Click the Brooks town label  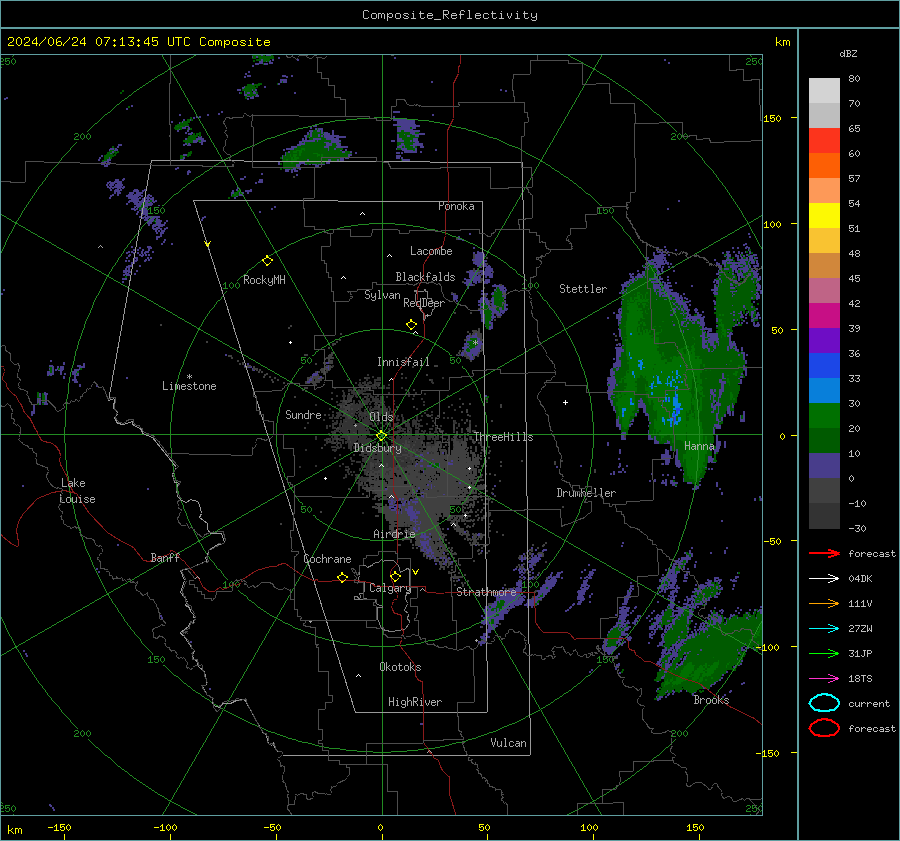711,700
